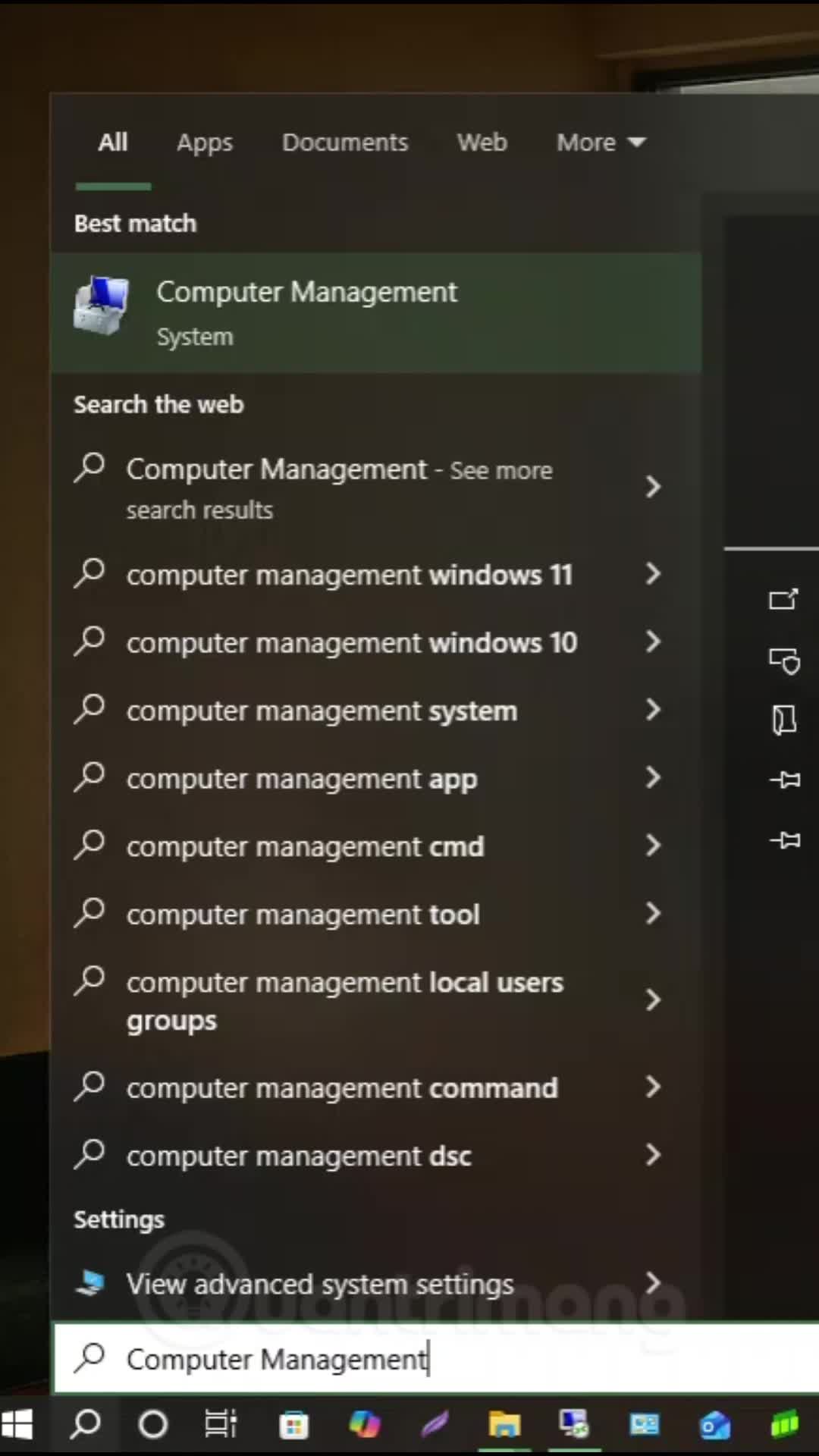Click the lower pin icon, Pin to taskbar

point(785,839)
